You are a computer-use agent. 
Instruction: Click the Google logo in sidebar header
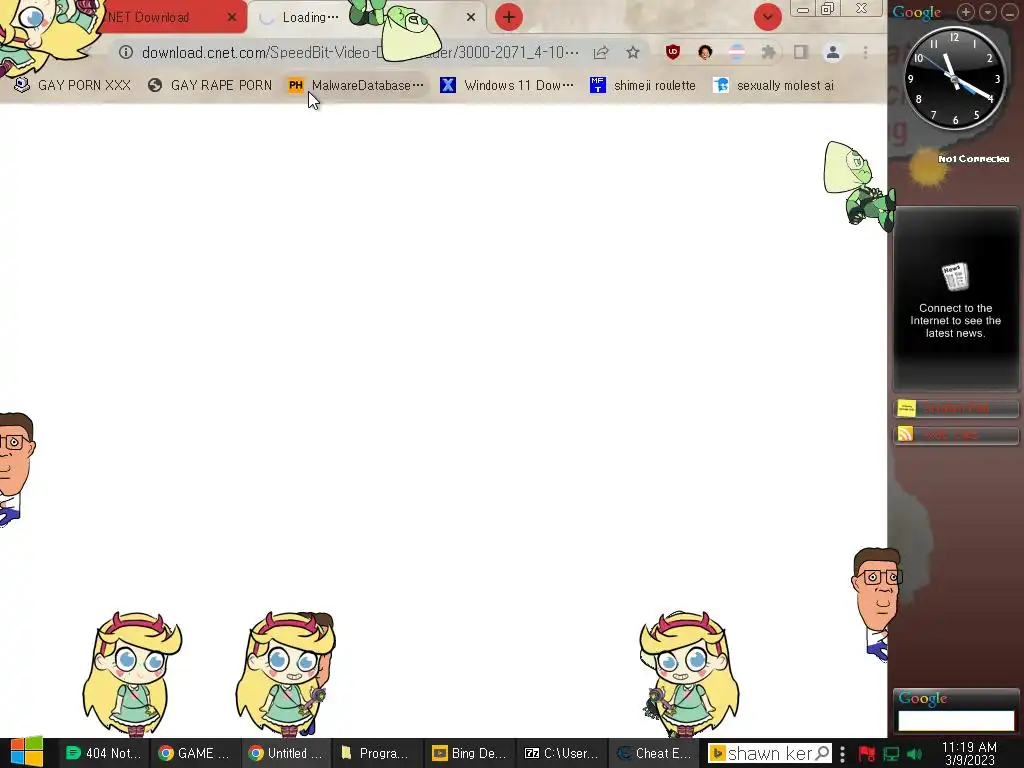[x=917, y=12]
